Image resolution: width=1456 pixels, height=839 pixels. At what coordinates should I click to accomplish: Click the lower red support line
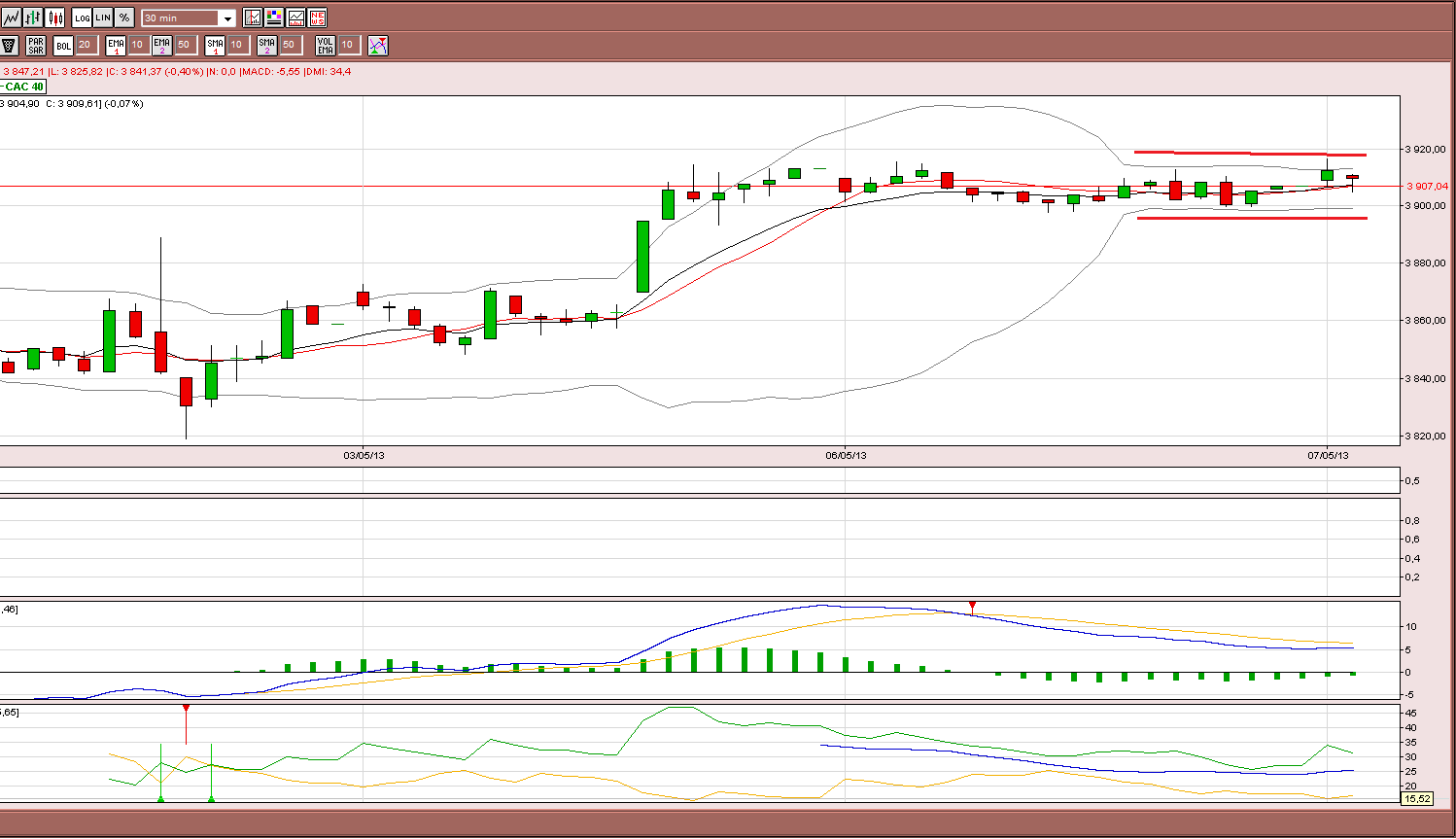pyautogui.click(x=1252, y=218)
